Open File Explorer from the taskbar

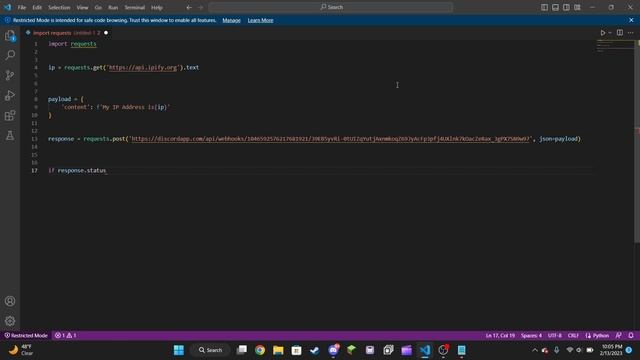pos(278,350)
